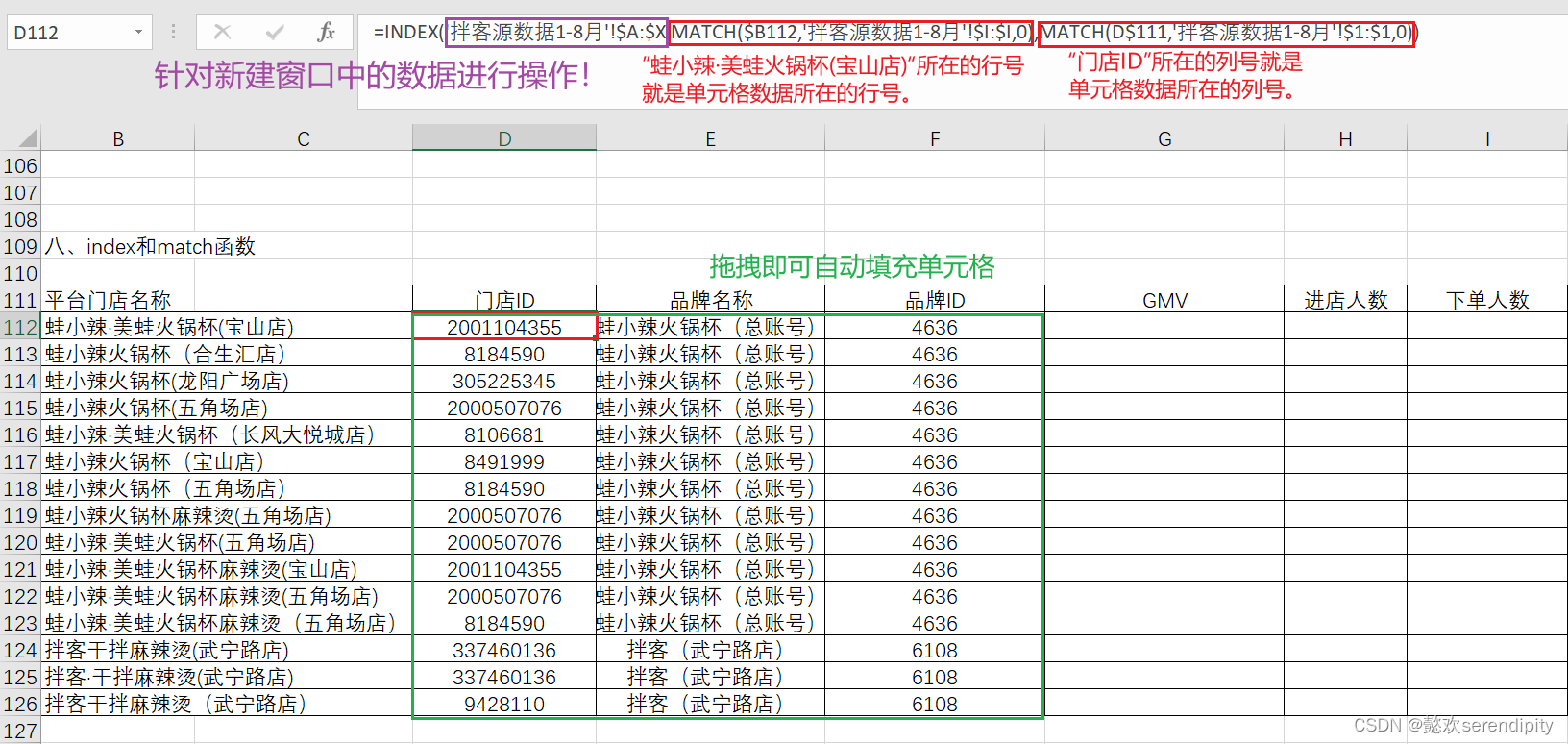Viewport: 1568px width, 744px height.
Task: Select cell 拌客干拌麻辣烫（武宁路店）in row 126
Action: coord(227,704)
